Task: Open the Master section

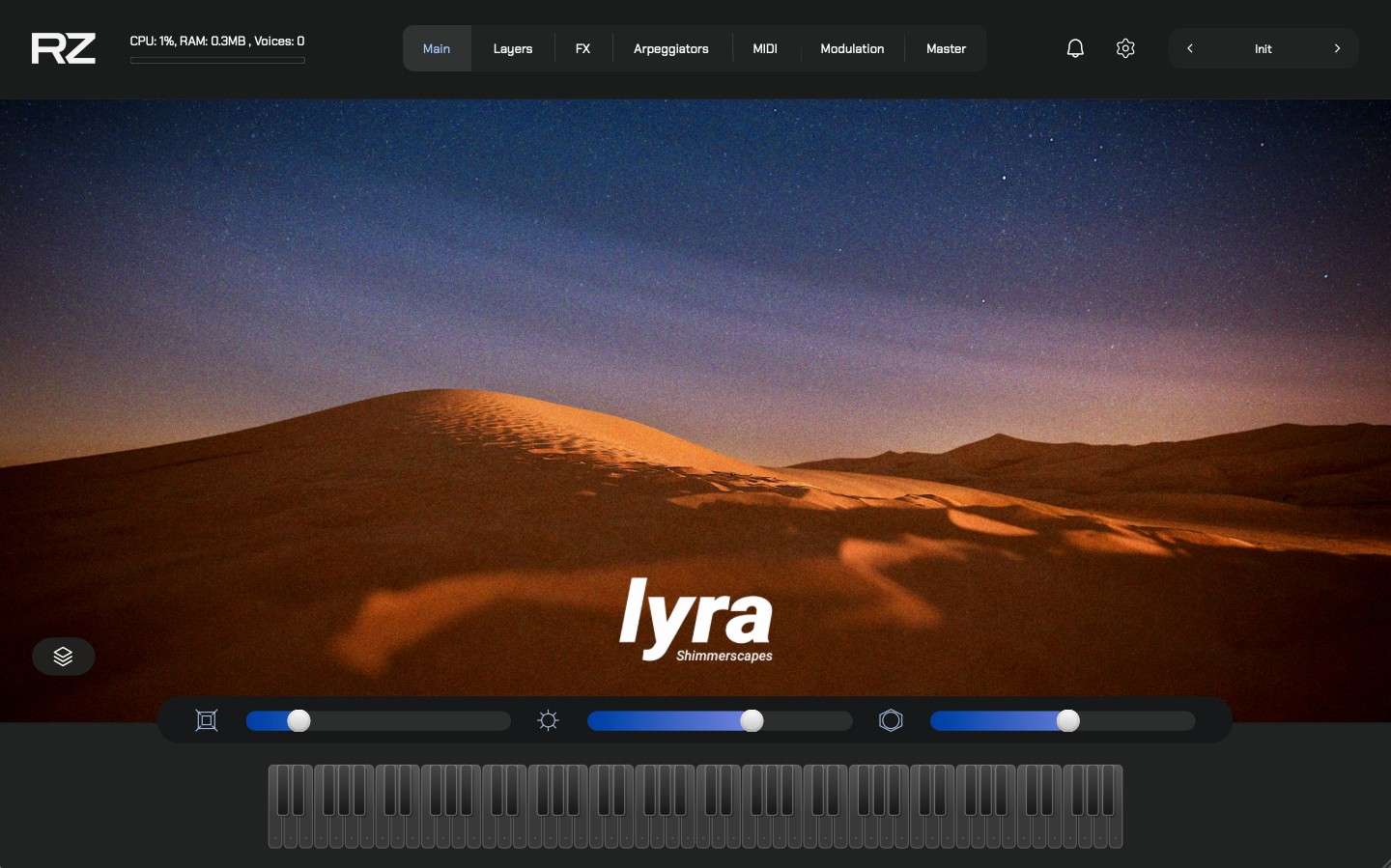Action: pyautogui.click(x=945, y=48)
